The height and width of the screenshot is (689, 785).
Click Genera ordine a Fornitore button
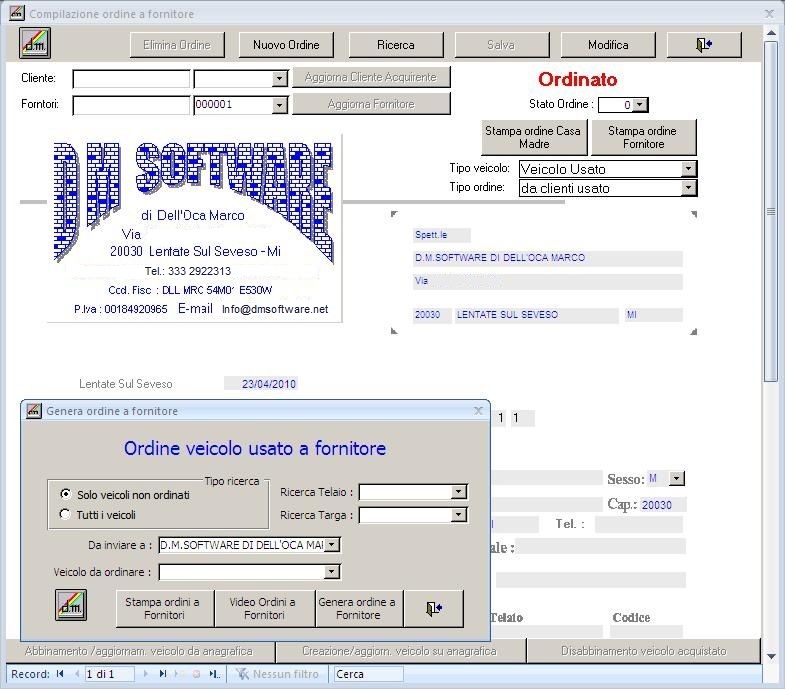pos(358,608)
